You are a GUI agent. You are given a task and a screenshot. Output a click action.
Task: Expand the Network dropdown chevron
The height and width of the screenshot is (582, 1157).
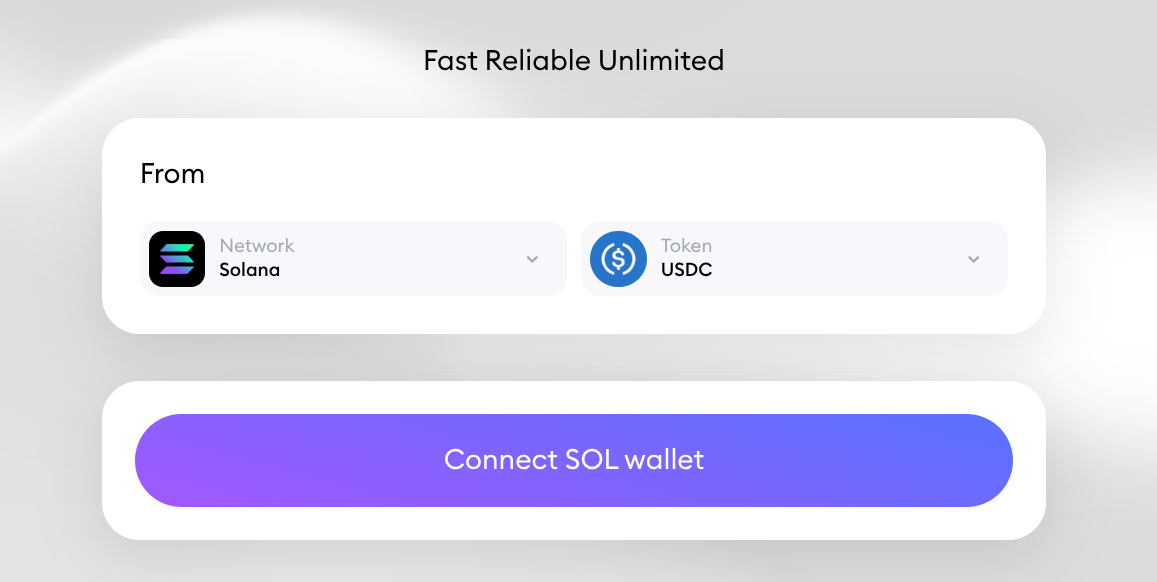click(532, 260)
